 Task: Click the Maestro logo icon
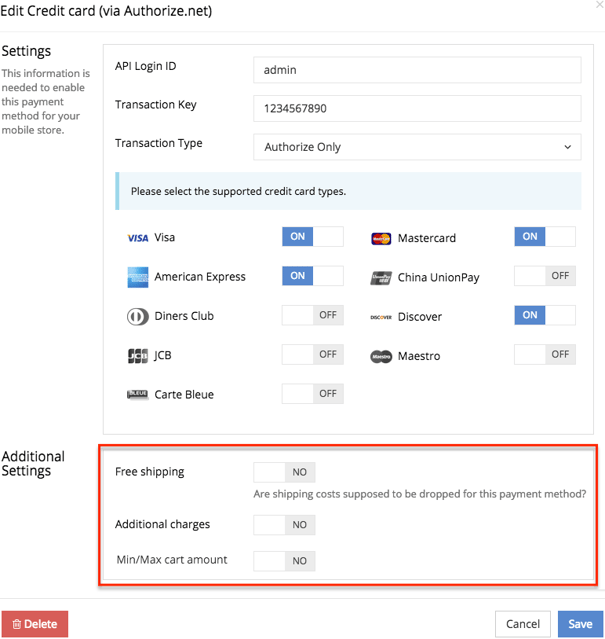(381, 357)
